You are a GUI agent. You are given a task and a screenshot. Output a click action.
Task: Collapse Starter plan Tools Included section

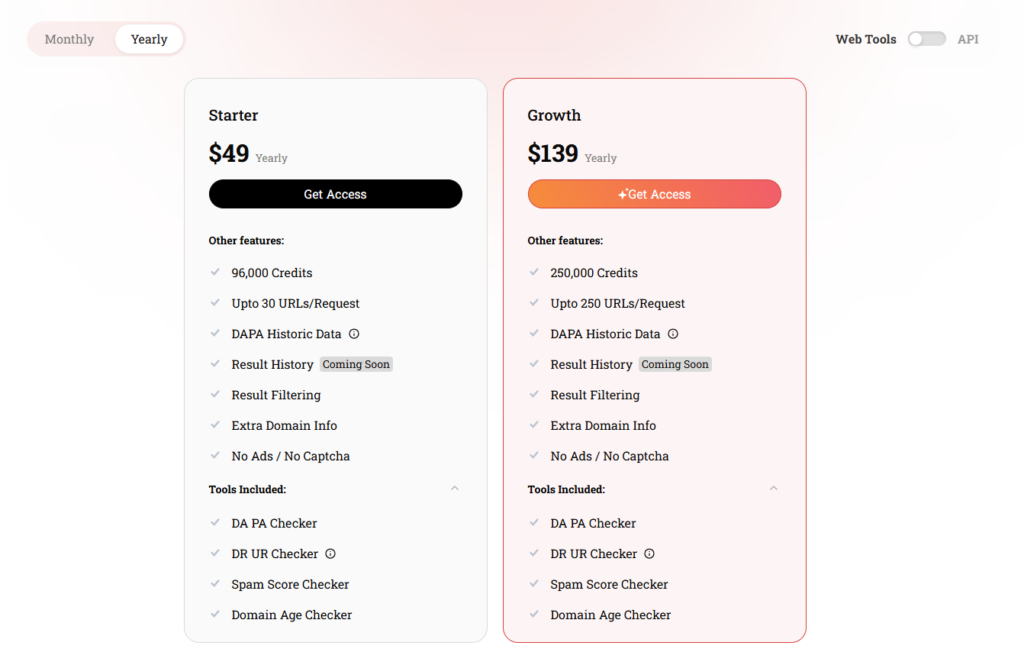point(455,489)
